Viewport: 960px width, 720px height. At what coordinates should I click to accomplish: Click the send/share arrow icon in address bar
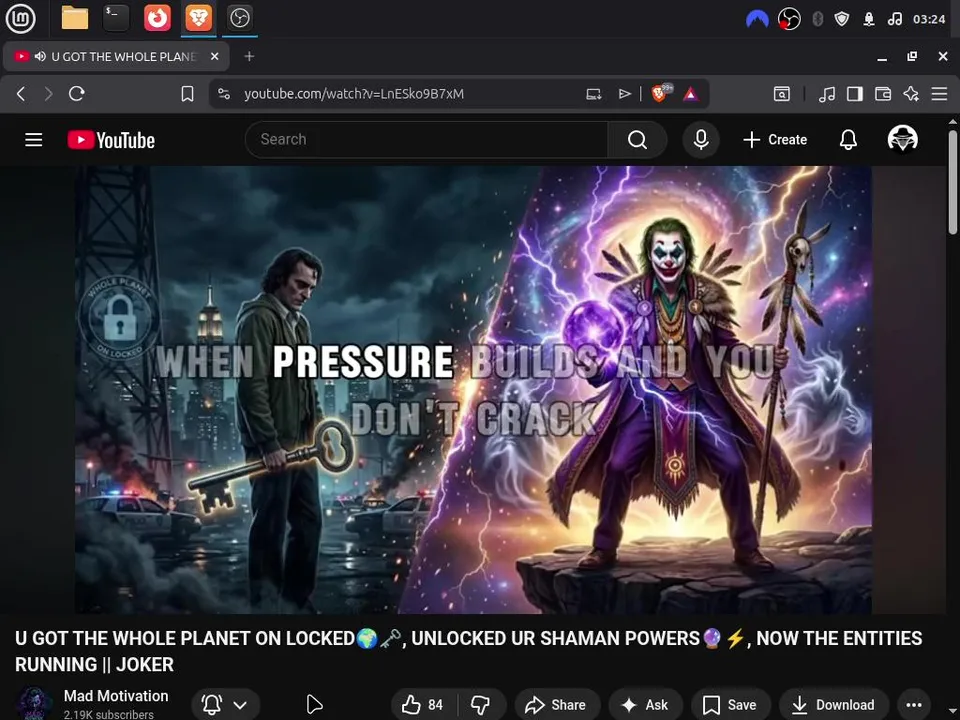[x=624, y=94]
